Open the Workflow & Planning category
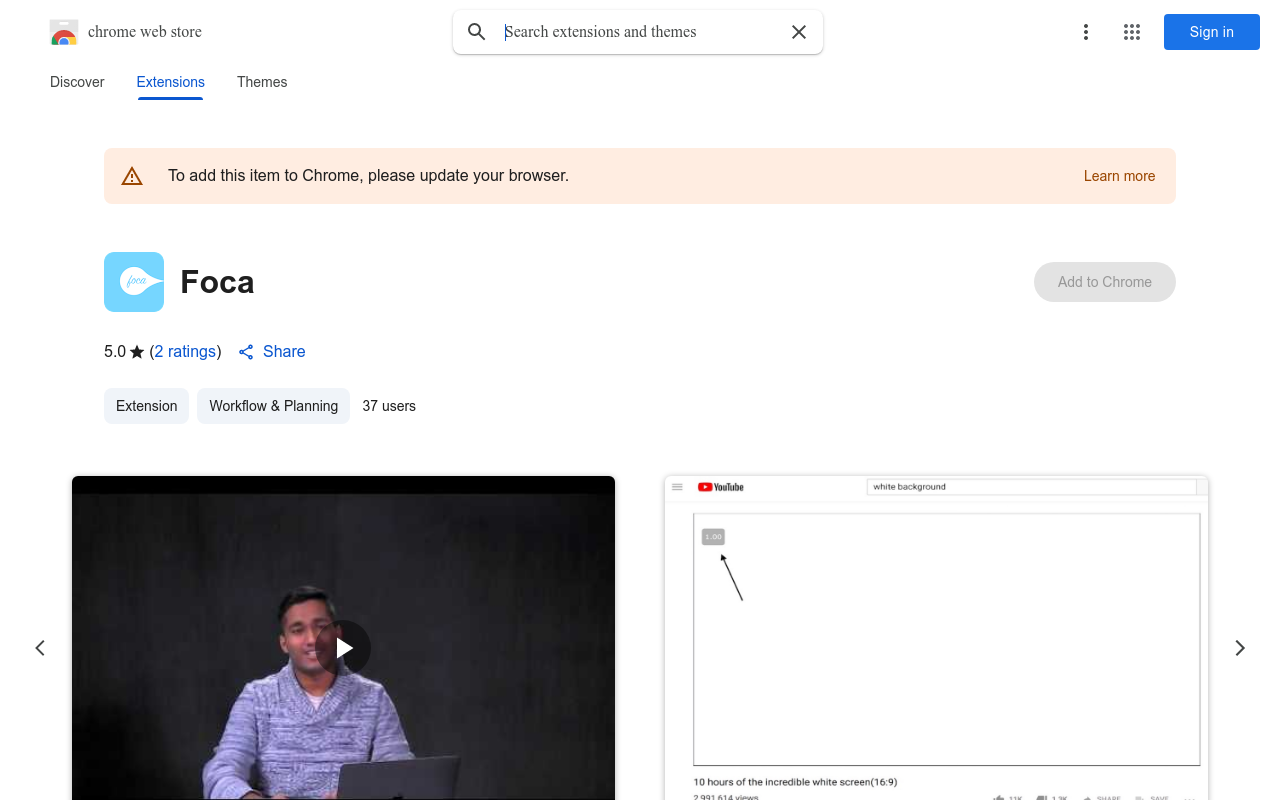The image size is (1280, 800). click(273, 406)
